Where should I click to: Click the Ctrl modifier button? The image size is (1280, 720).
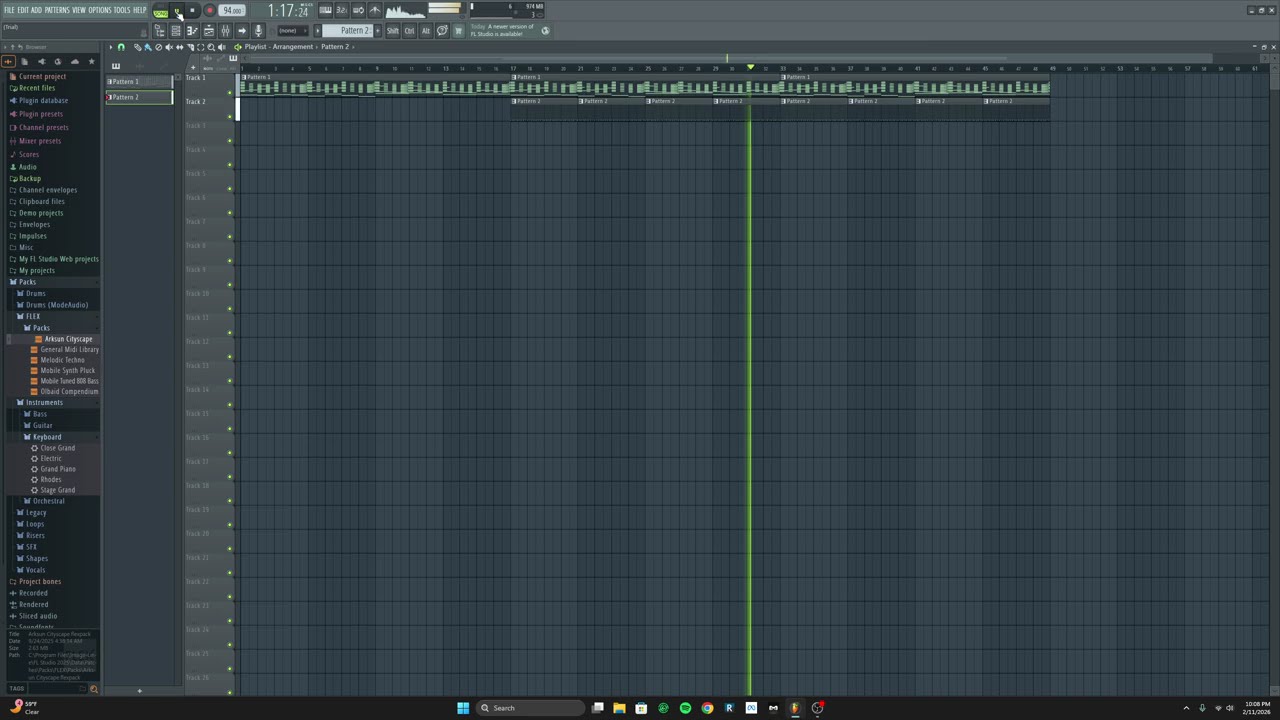coord(409,31)
